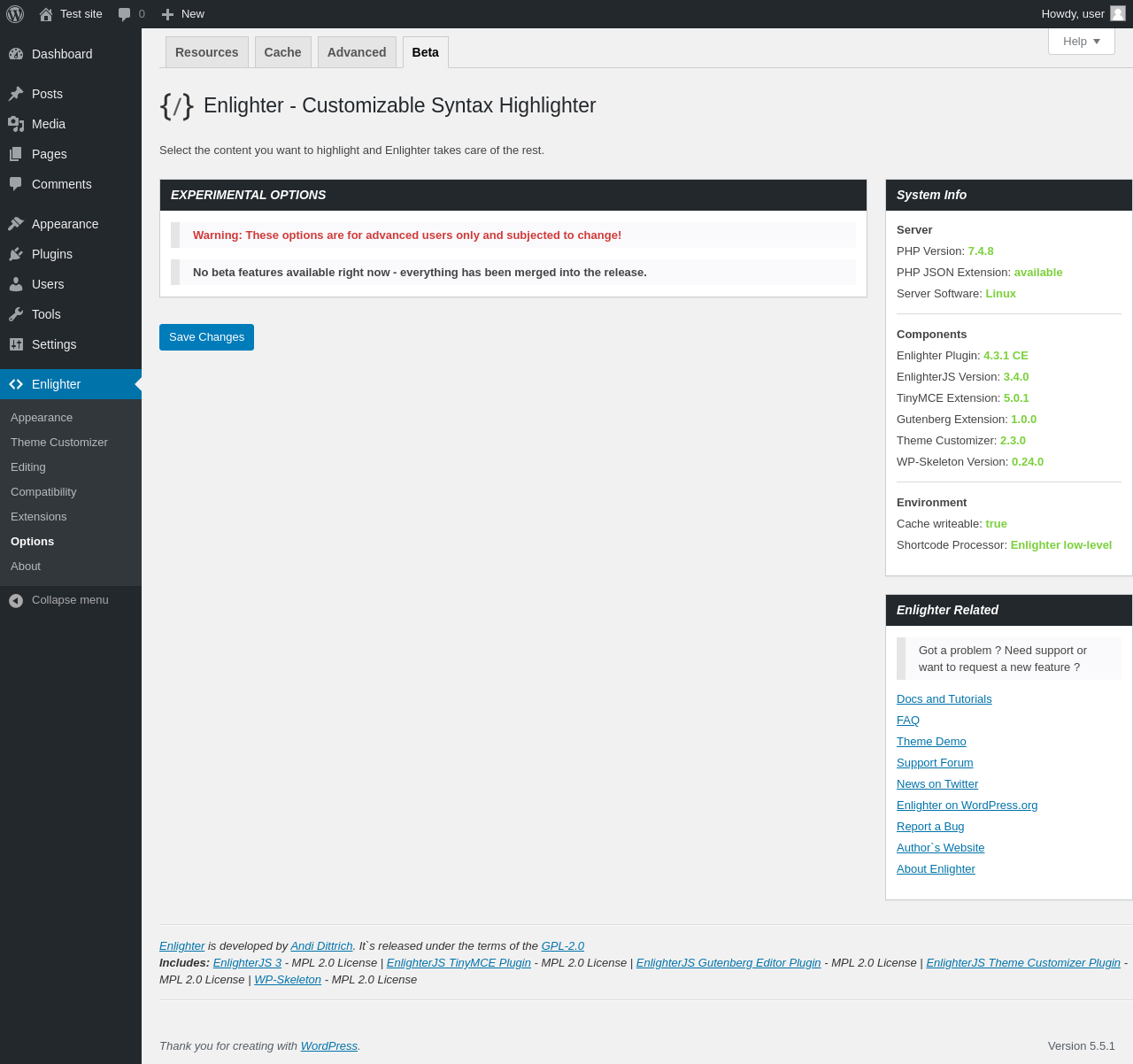
Task: Open the News on Twitter link
Action: 937,784
